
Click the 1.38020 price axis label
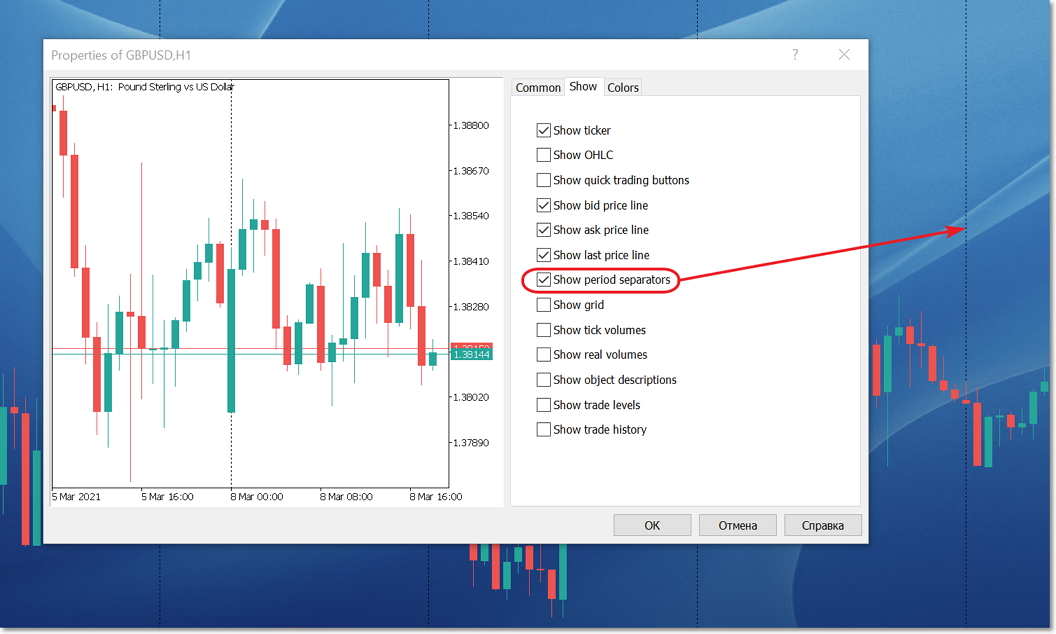tap(471, 397)
